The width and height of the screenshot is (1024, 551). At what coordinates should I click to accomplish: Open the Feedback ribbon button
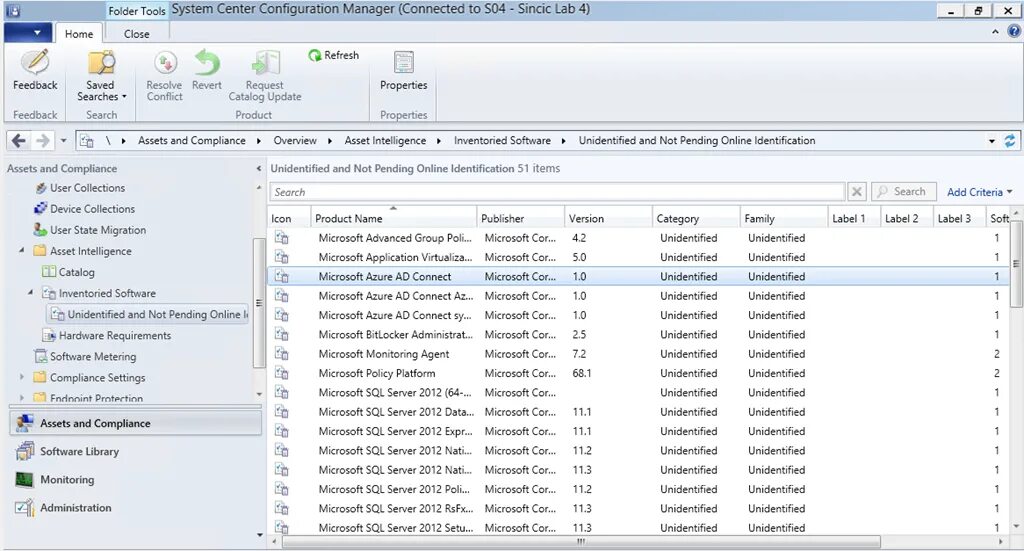pos(35,69)
